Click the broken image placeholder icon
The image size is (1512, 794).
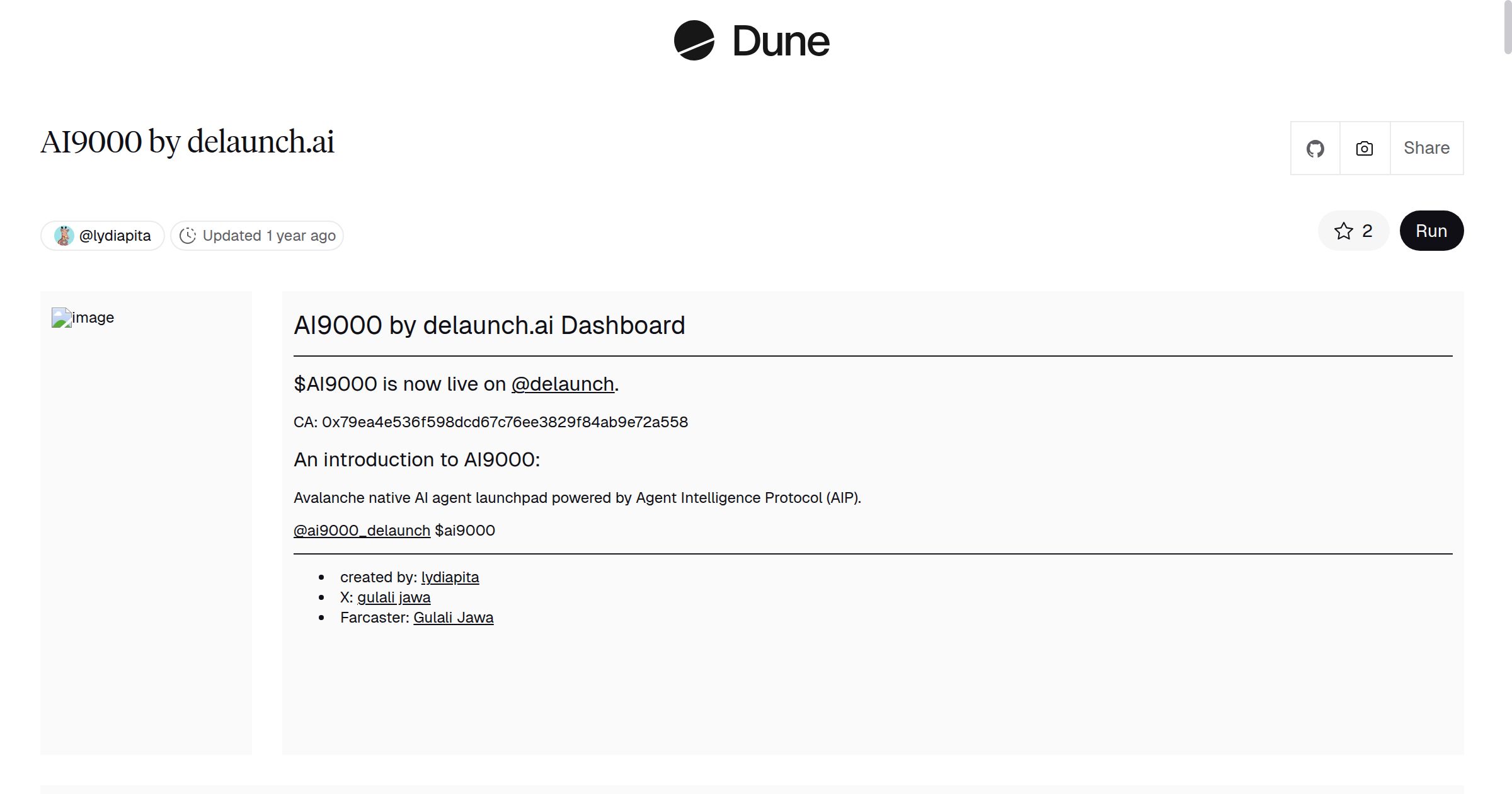[62, 318]
